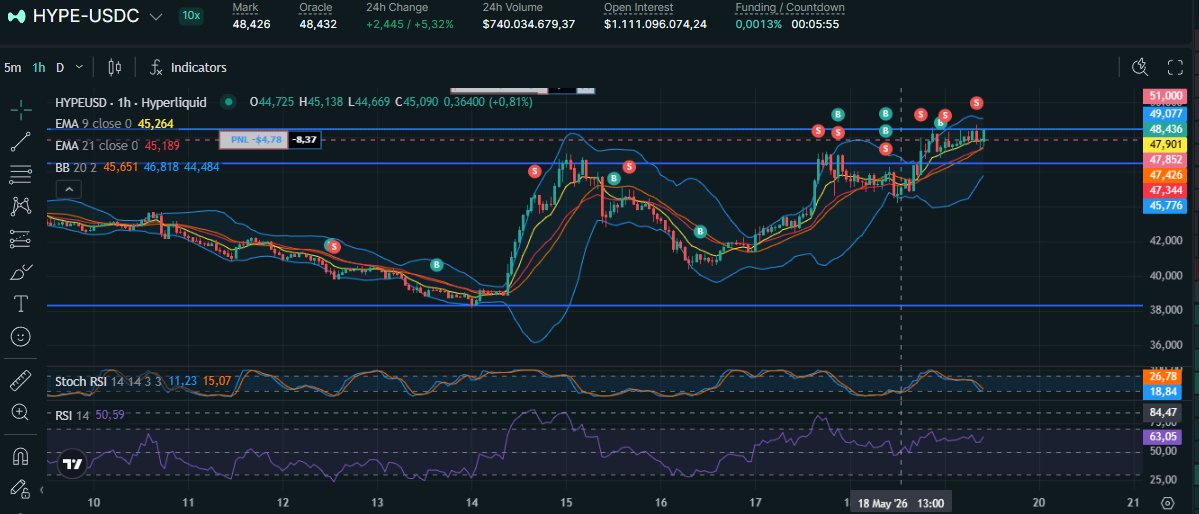Viewport: 1199px width, 514px height.
Task: Click the Oracle price 48,432
Action: 318,24
